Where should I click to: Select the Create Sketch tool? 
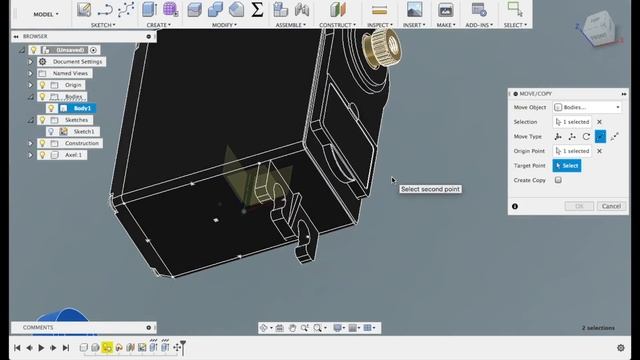(84, 10)
